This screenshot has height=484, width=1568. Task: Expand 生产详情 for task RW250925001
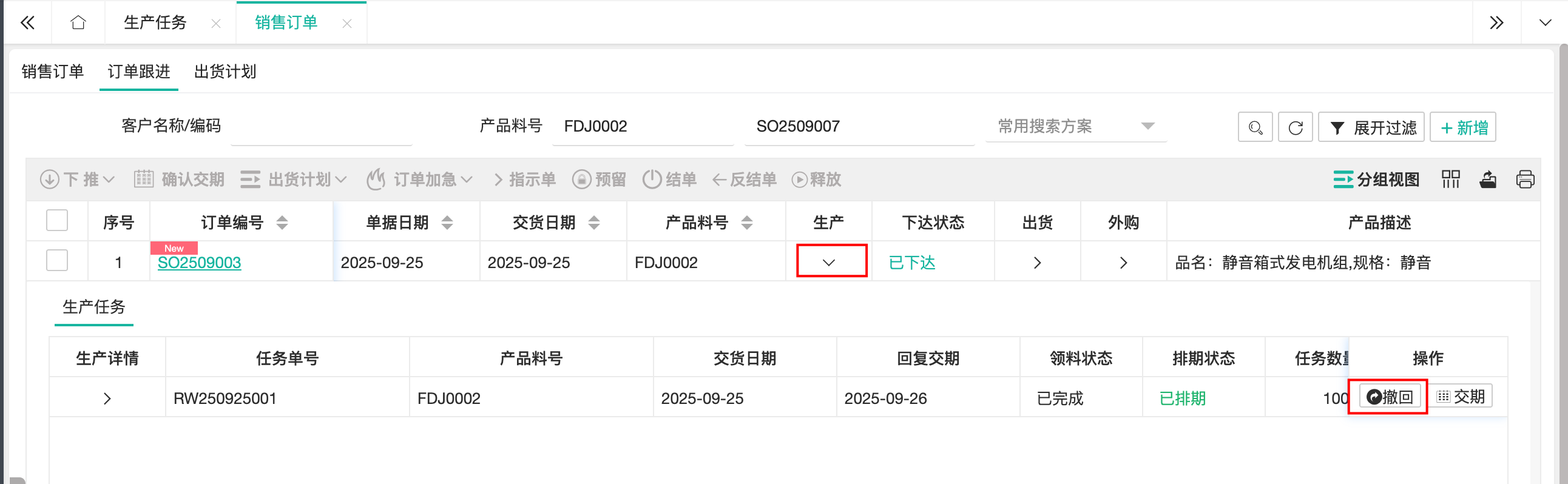pos(107,398)
